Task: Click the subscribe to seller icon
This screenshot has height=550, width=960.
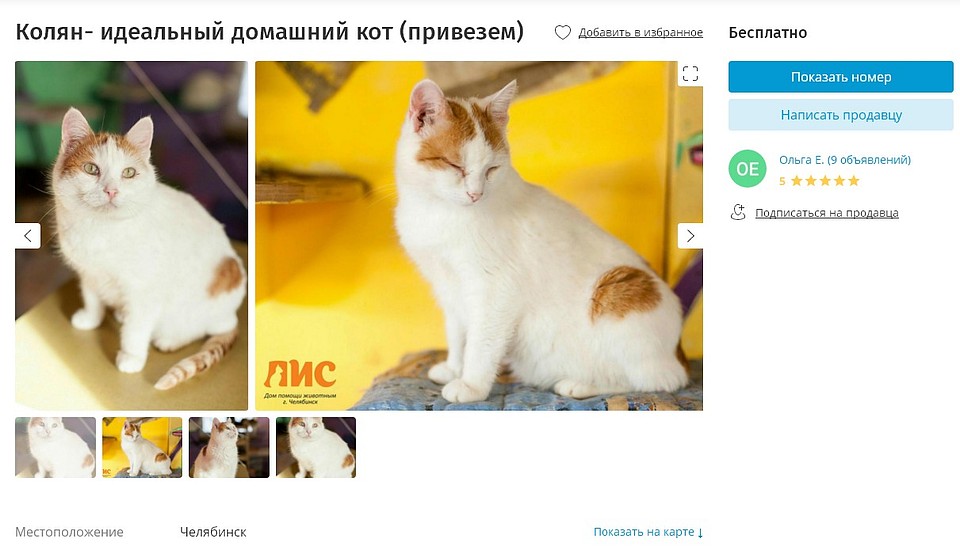Action: 738,212
